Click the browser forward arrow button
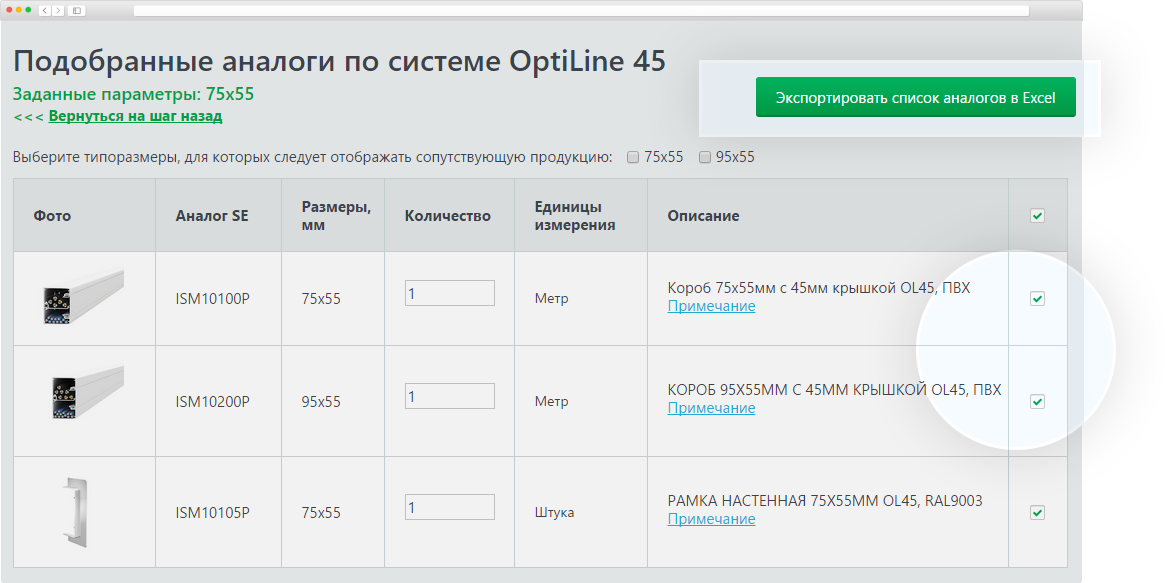The width and height of the screenshot is (1165, 583). click(58, 10)
